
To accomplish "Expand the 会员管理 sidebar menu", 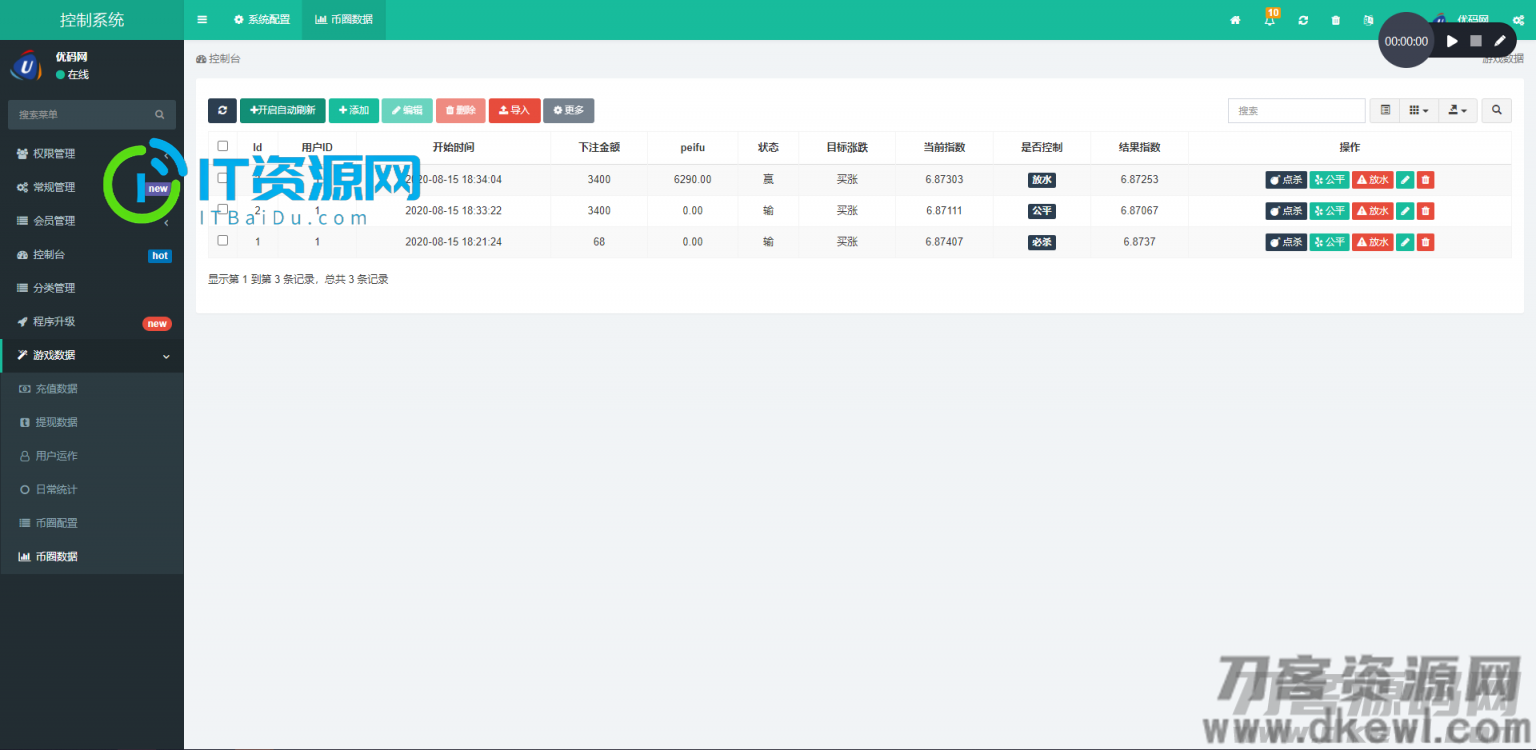I will pyautogui.click(x=92, y=221).
